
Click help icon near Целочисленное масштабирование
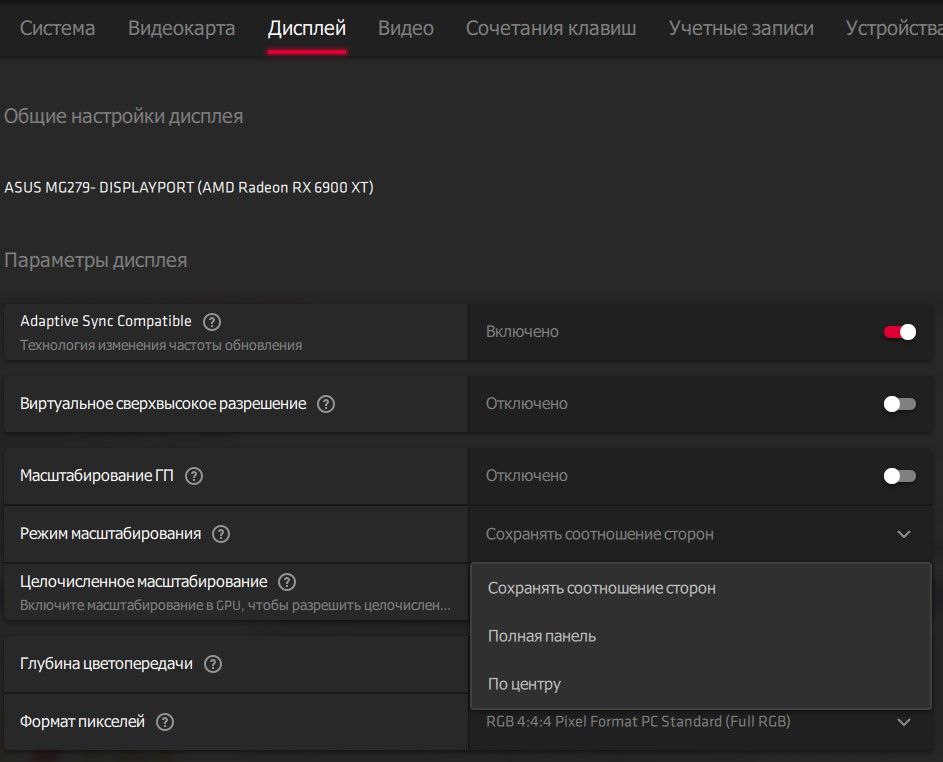click(287, 582)
